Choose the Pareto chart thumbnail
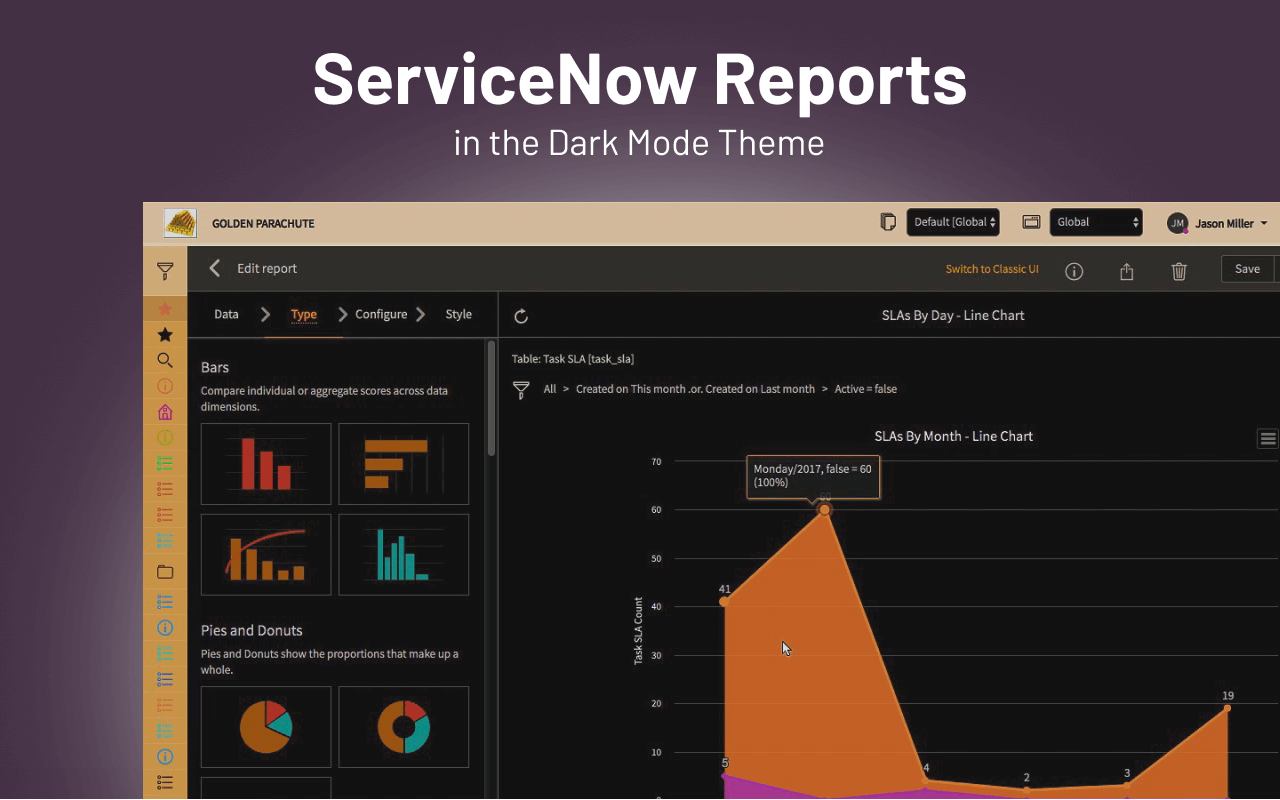Viewport: 1280px width, 800px height. 266,555
